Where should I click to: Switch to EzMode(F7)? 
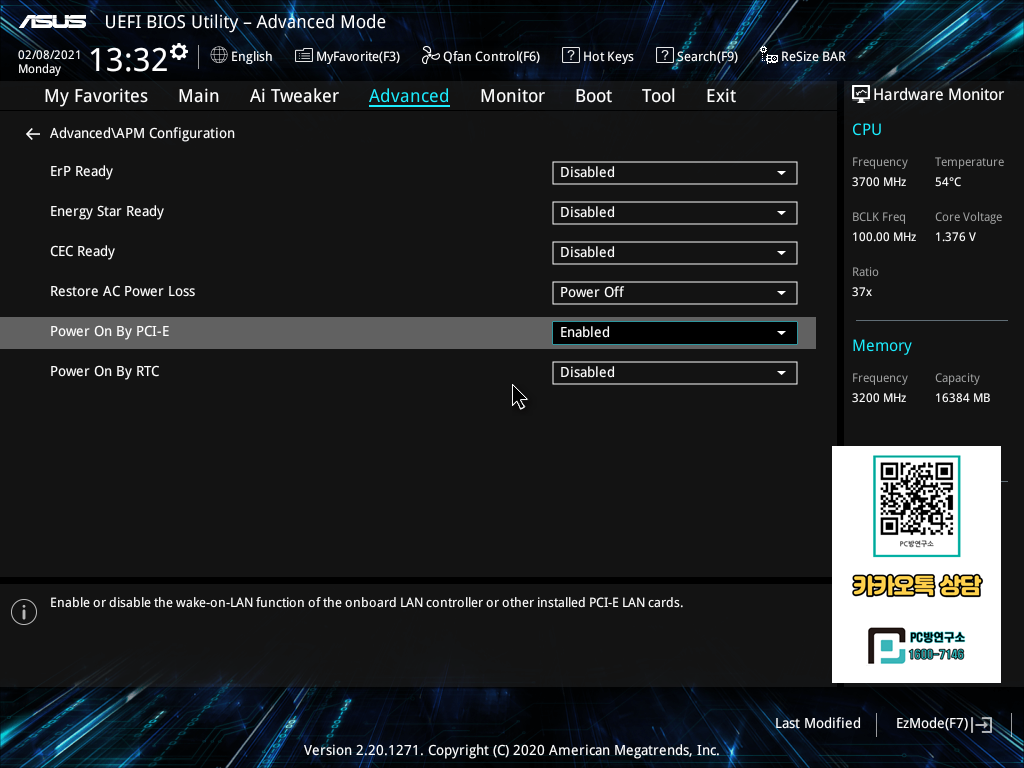pyautogui.click(x=944, y=724)
